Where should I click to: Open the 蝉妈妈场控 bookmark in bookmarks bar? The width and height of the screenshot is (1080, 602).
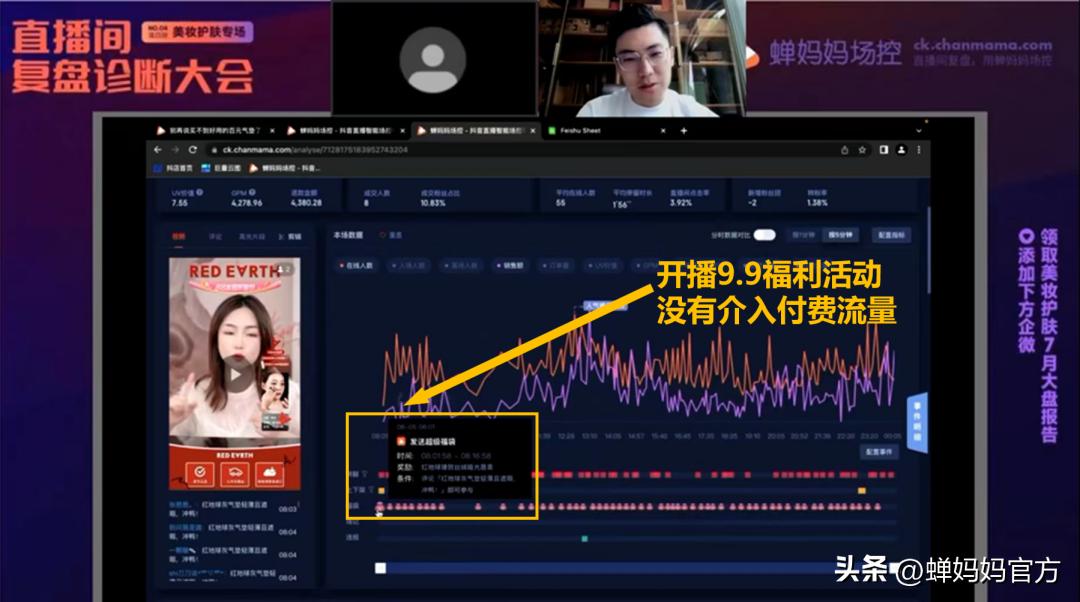tap(284, 167)
